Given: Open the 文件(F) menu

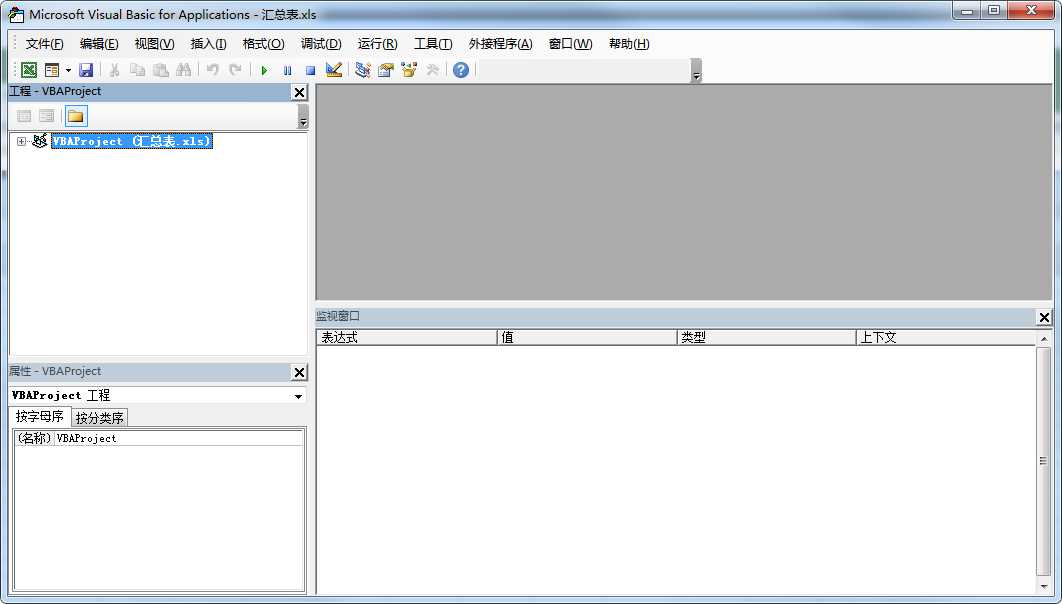Looking at the screenshot, I should [45, 44].
